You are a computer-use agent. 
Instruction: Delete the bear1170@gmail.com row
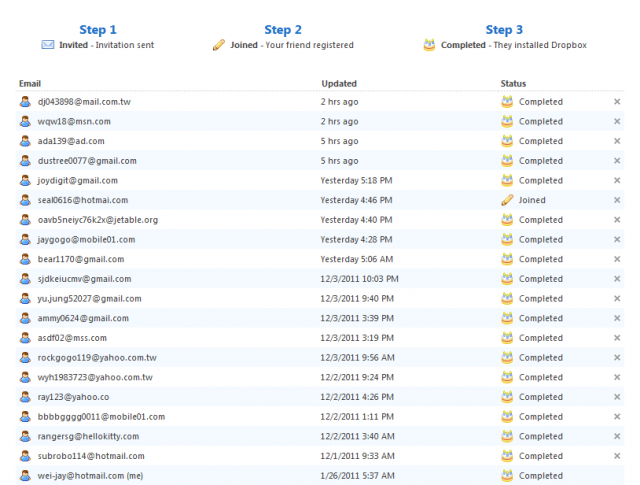coord(617,259)
